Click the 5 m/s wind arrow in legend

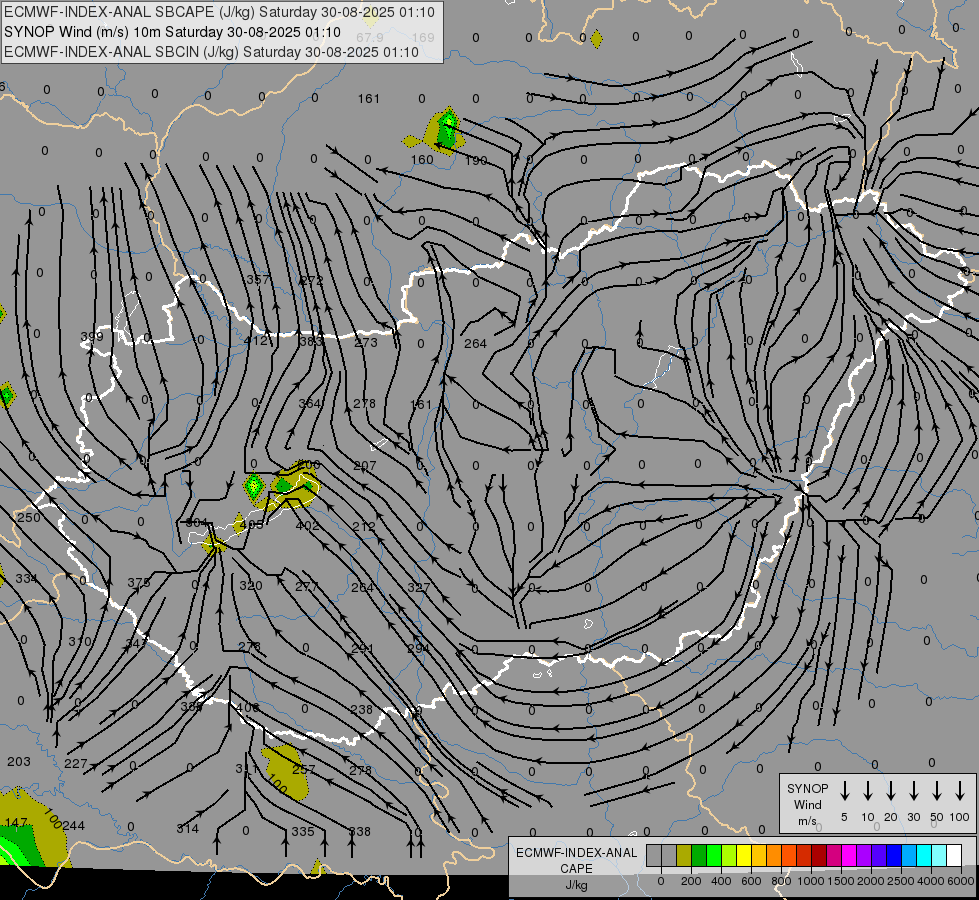point(844,791)
